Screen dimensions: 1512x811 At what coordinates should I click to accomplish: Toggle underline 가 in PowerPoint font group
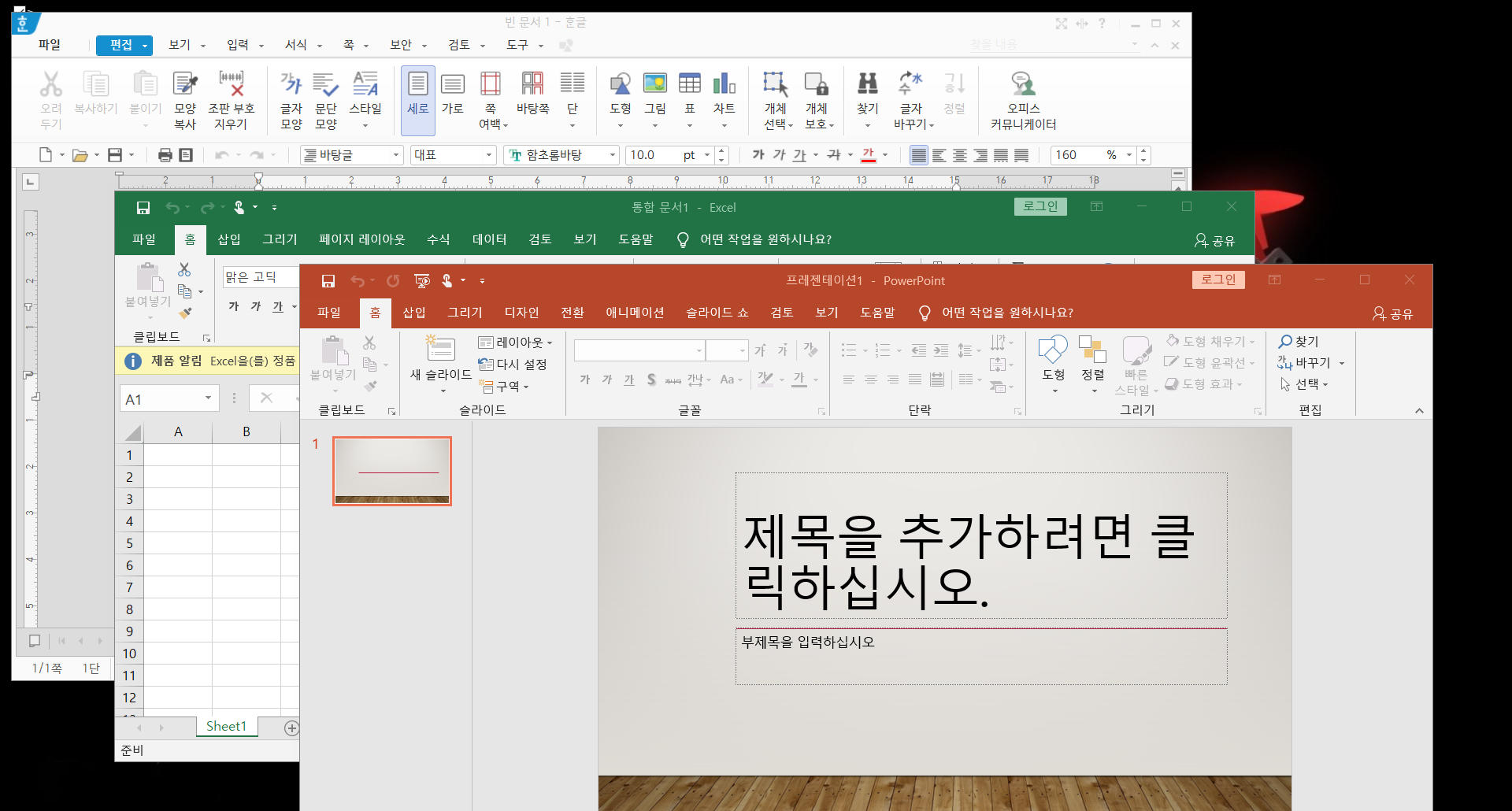click(629, 380)
